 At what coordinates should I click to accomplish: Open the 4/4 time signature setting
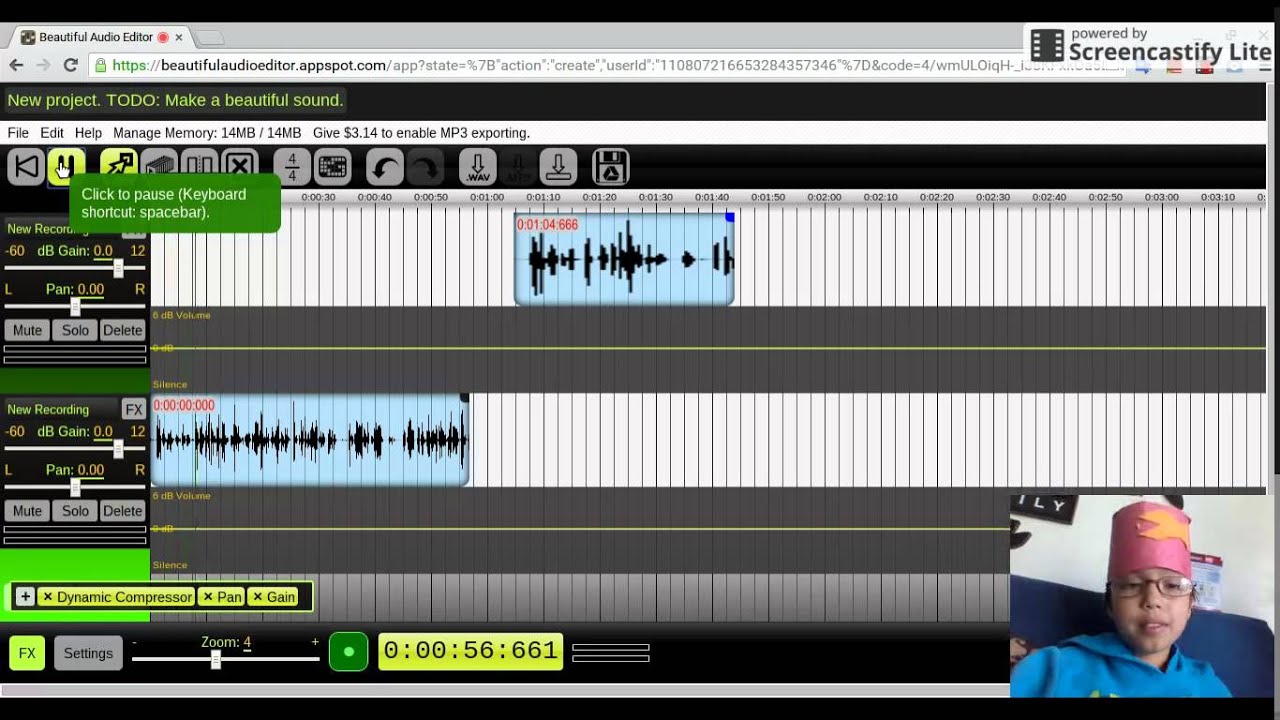point(292,167)
